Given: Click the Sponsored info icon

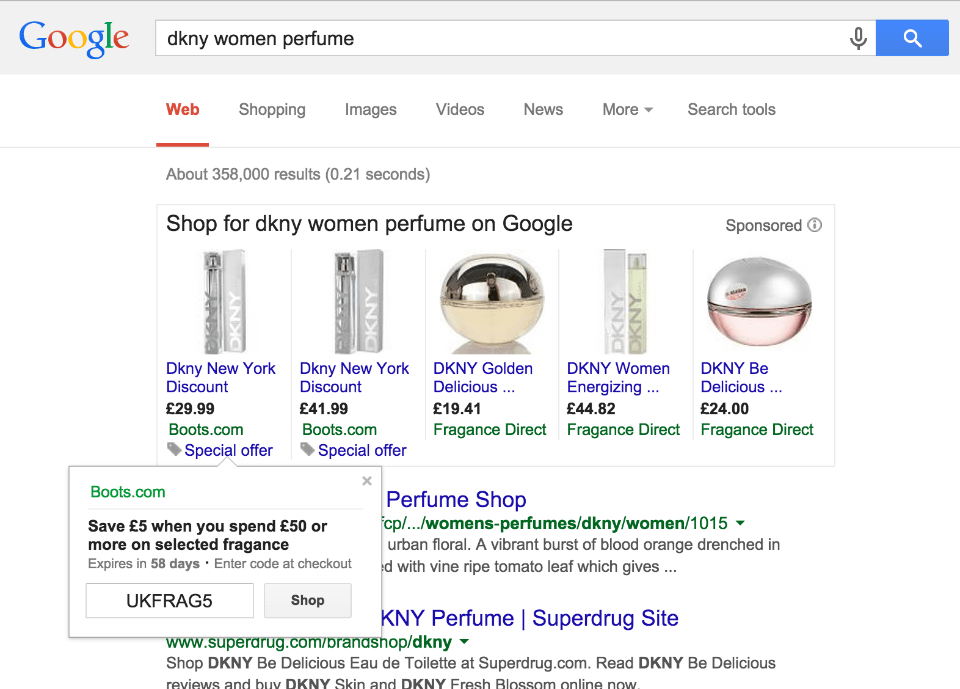Looking at the screenshot, I should [x=815, y=225].
